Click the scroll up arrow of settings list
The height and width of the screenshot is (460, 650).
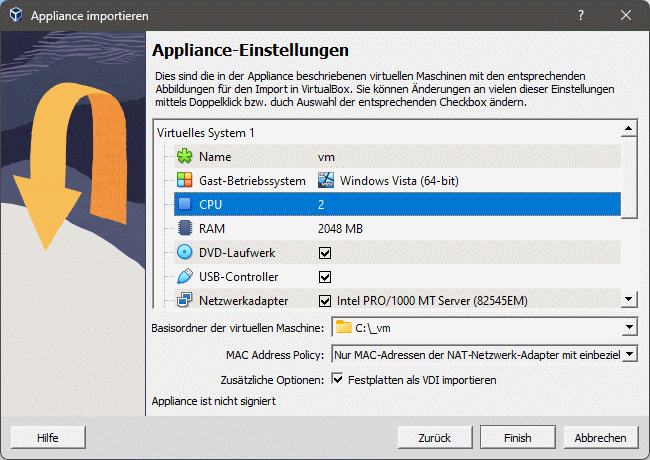point(629,129)
